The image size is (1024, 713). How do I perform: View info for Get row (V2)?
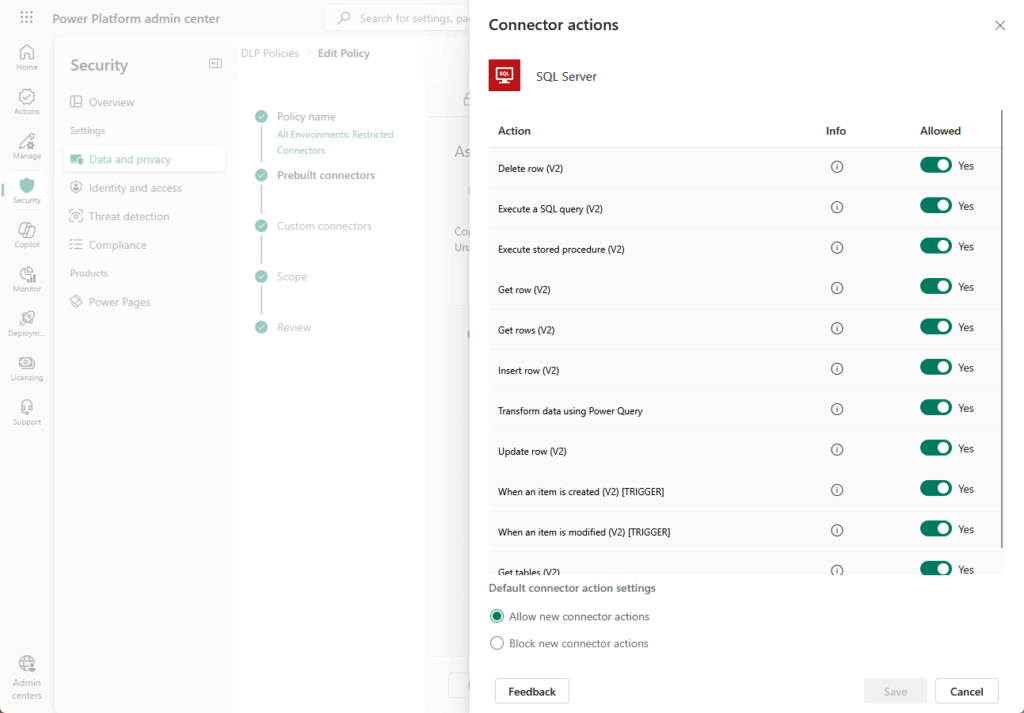pyautogui.click(x=837, y=288)
